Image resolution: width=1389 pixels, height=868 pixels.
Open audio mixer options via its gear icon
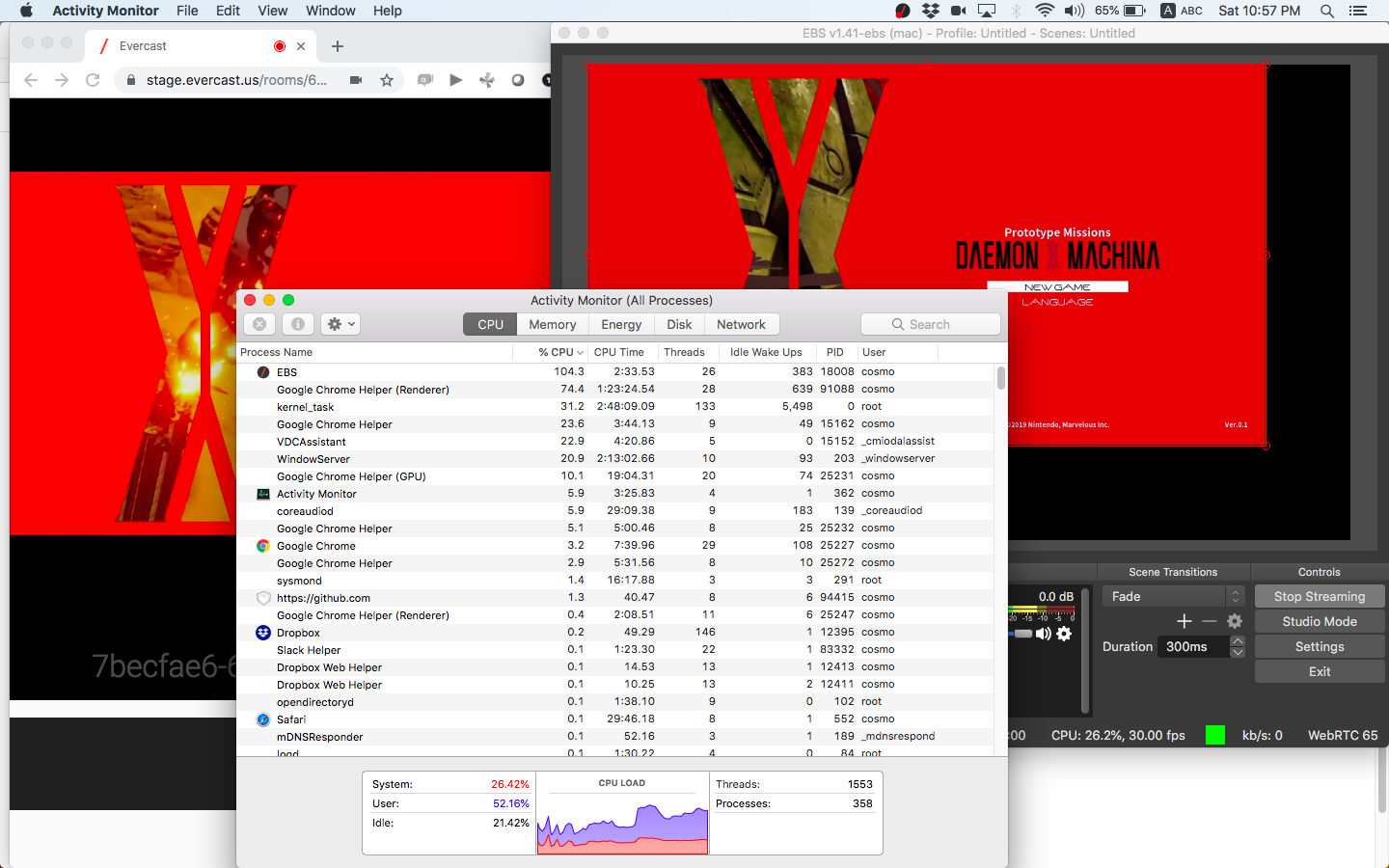1064,634
